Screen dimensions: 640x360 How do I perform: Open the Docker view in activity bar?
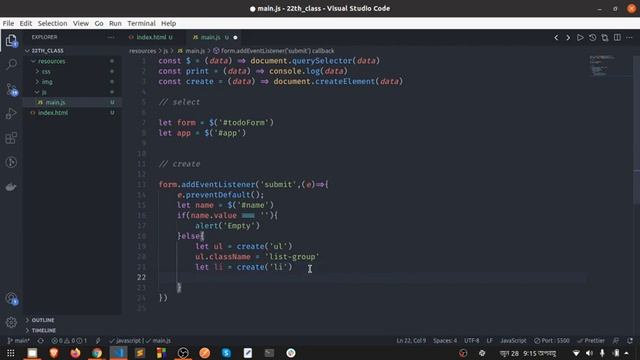(x=11, y=187)
